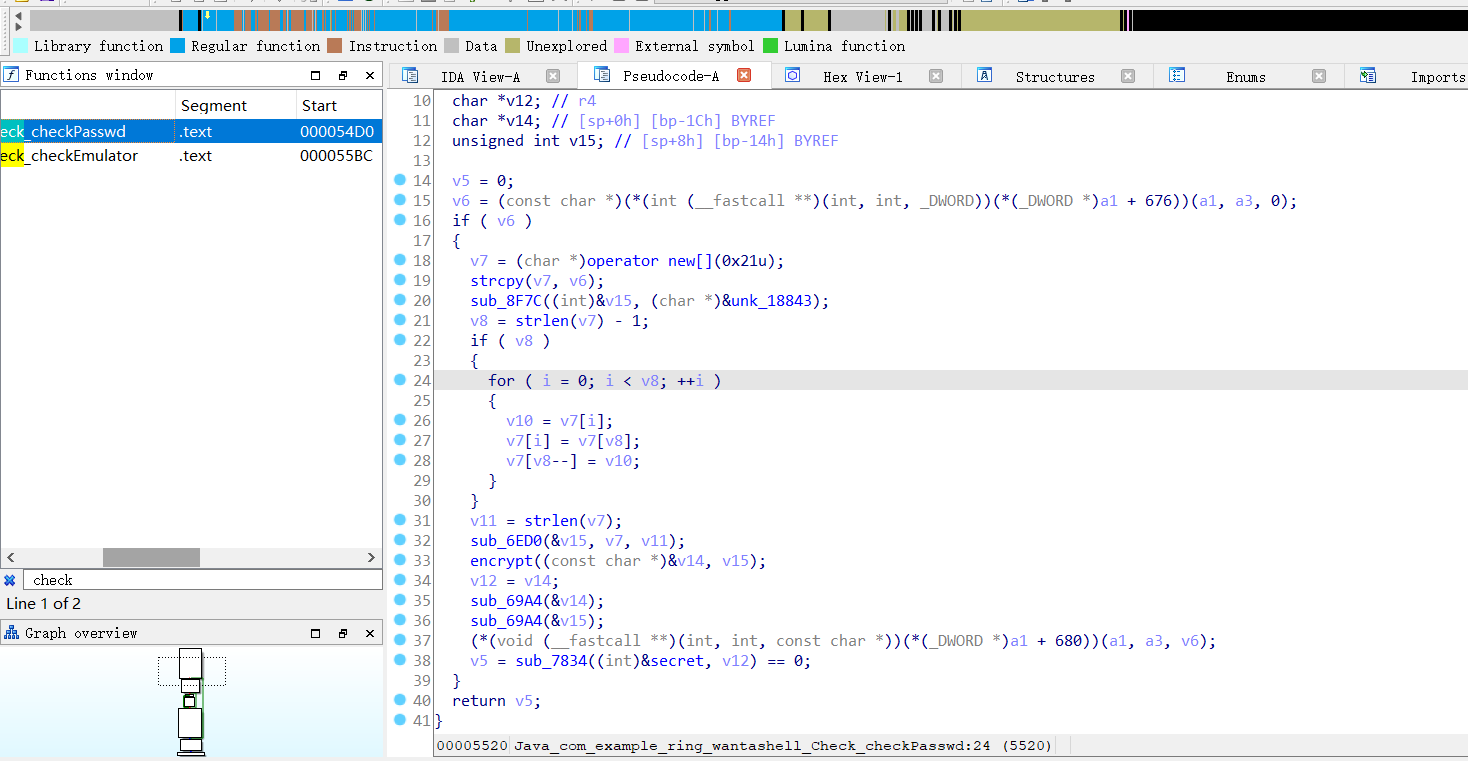Screen dimensions: 1468x761
Task: Toggle breakpoint dot on line 16
Action: click(399, 220)
